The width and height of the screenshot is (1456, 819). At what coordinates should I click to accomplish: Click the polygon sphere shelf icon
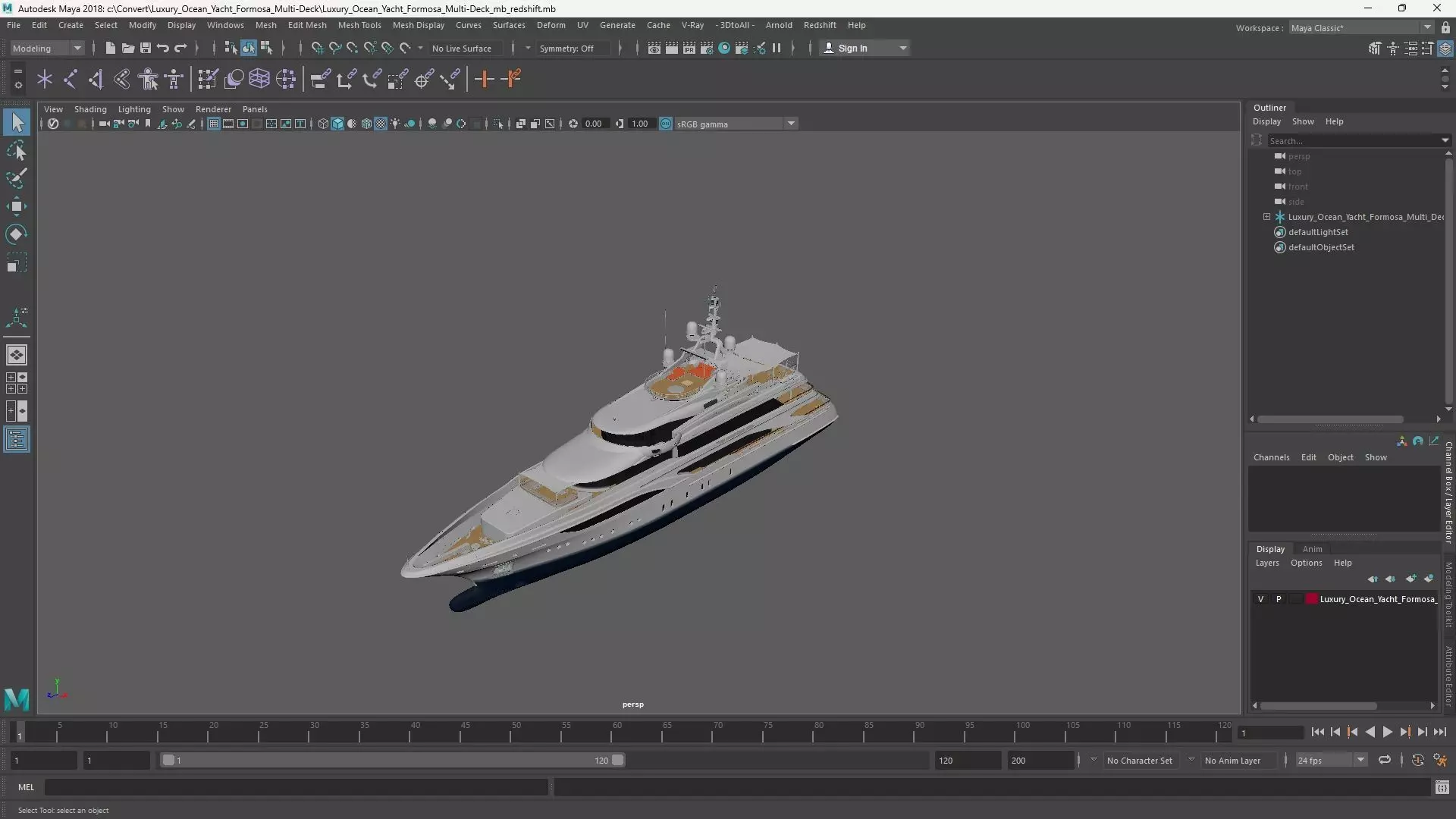point(234,79)
